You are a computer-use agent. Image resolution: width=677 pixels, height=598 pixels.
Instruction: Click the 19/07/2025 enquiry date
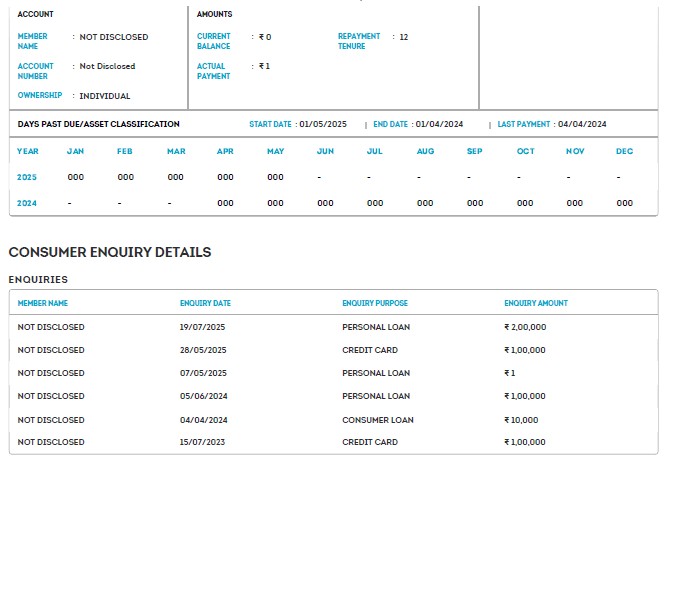tap(203, 327)
